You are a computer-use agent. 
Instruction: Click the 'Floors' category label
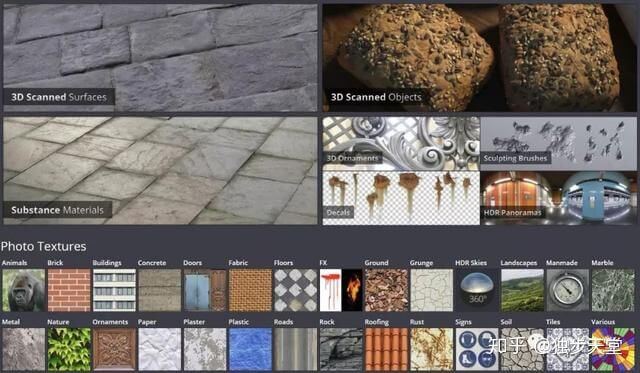coord(283,263)
